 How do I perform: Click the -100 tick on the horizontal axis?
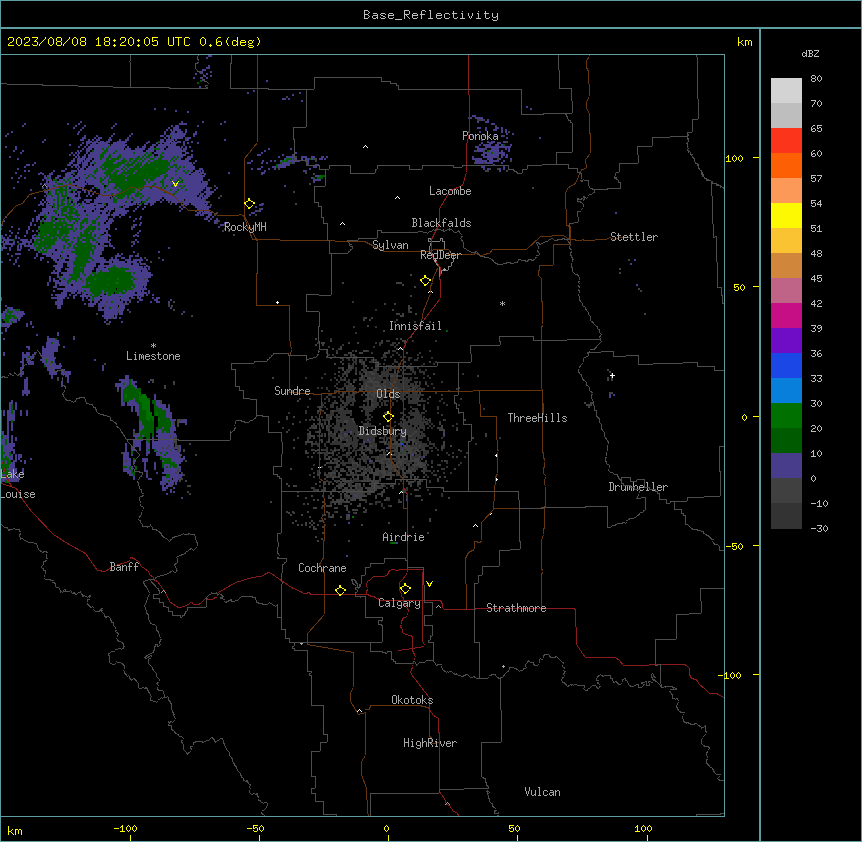125,828
